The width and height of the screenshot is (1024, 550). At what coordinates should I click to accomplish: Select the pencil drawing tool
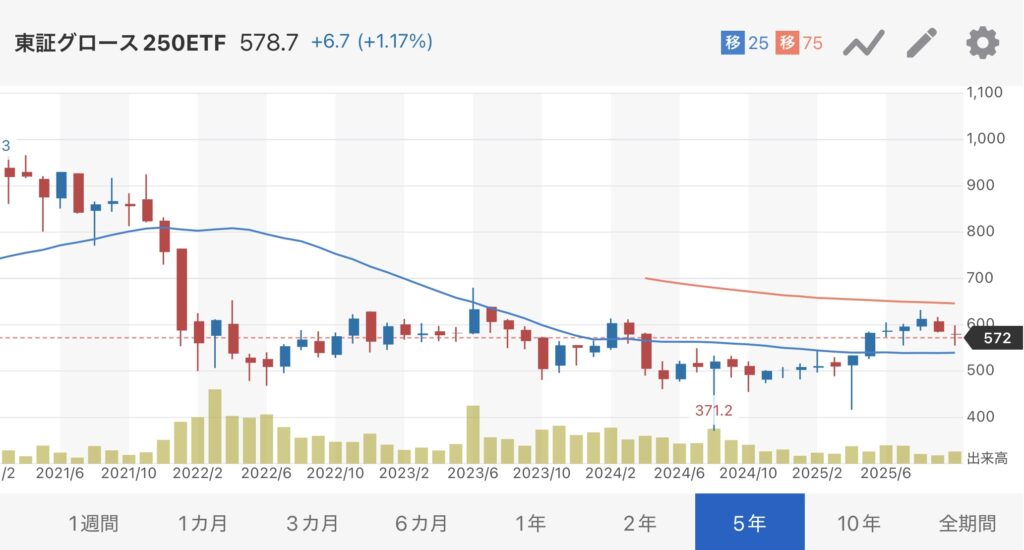click(x=922, y=43)
